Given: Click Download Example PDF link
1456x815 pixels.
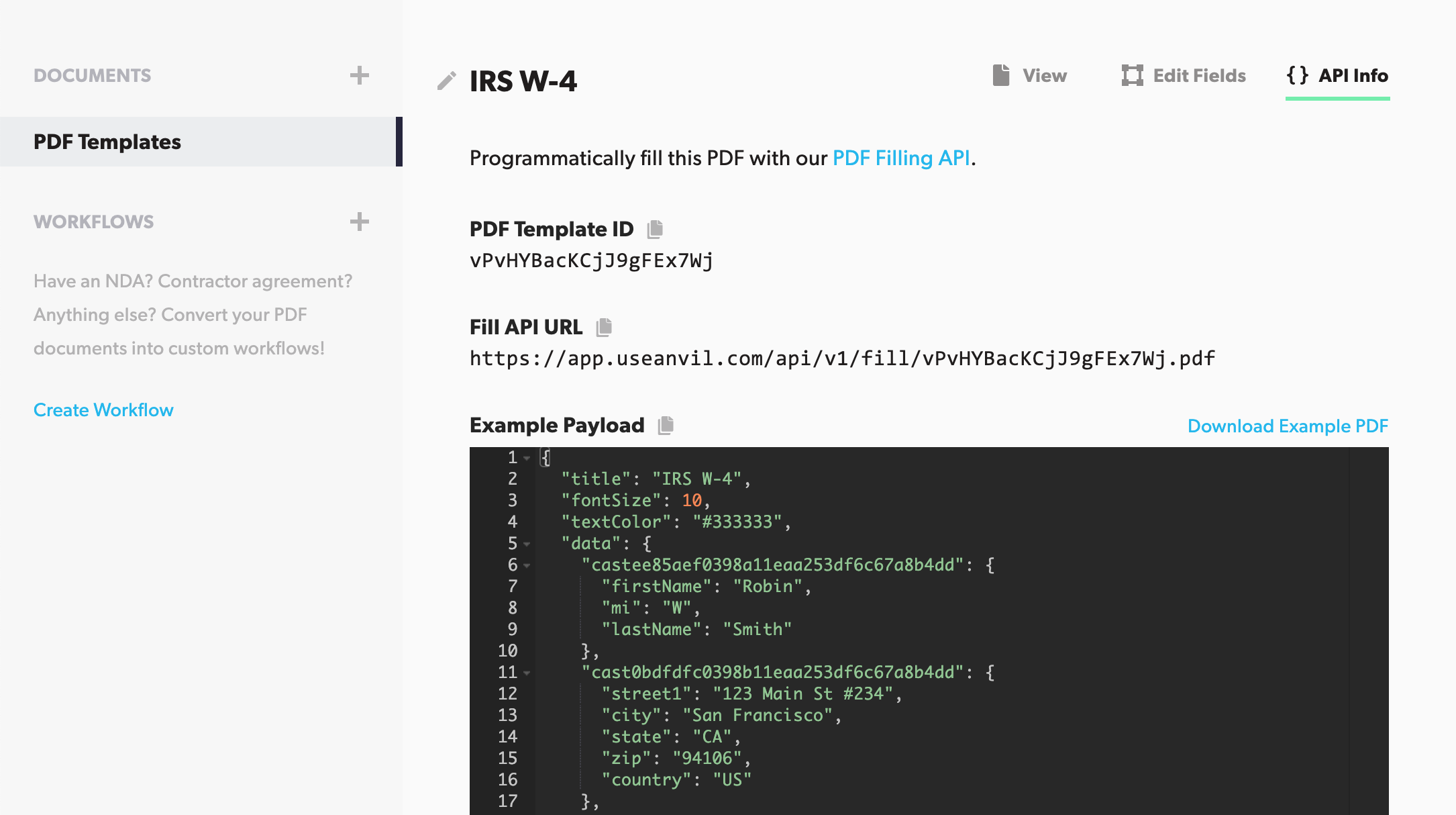Looking at the screenshot, I should [x=1288, y=426].
